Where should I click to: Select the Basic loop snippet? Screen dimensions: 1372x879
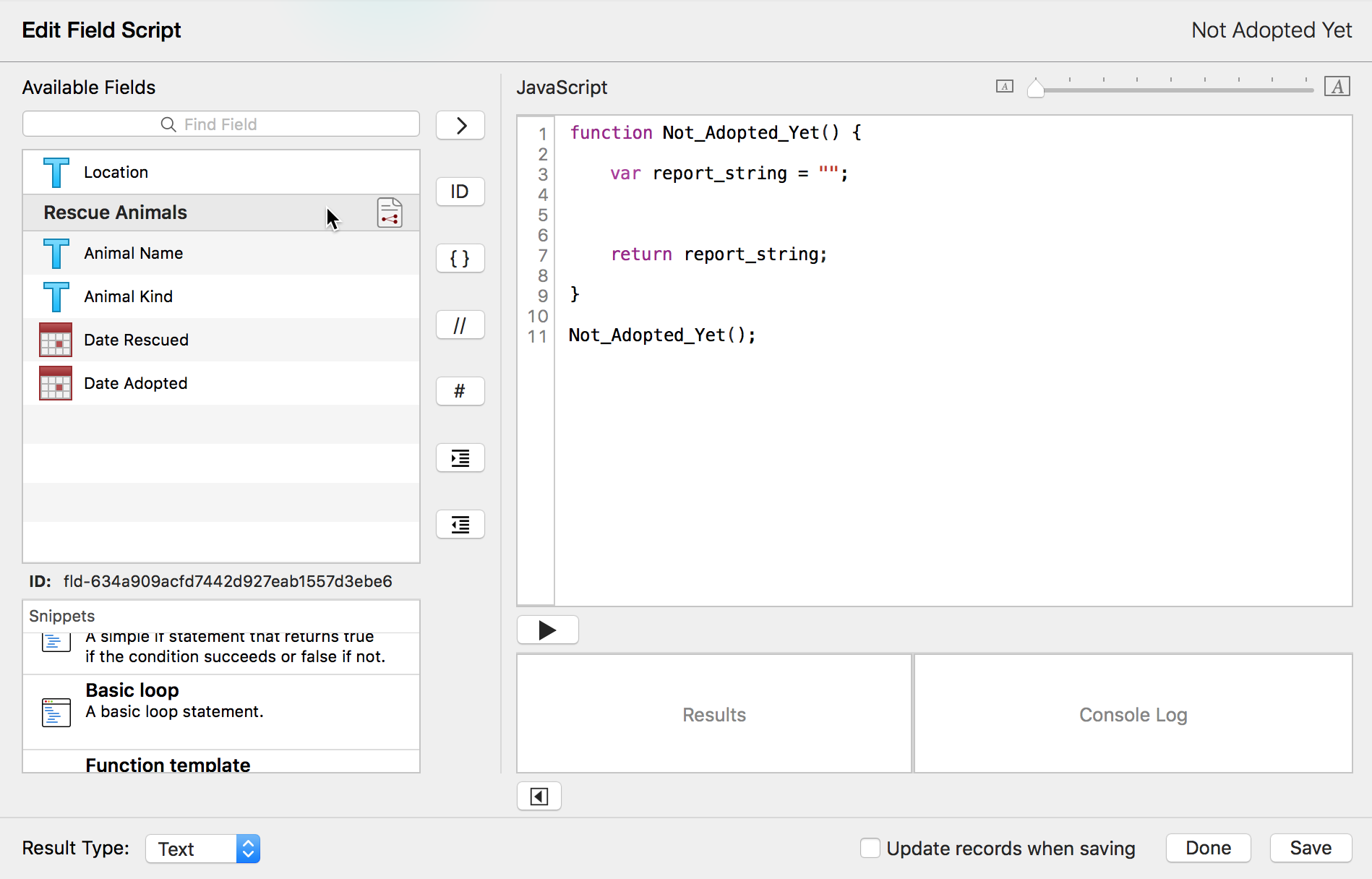(x=221, y=712)
